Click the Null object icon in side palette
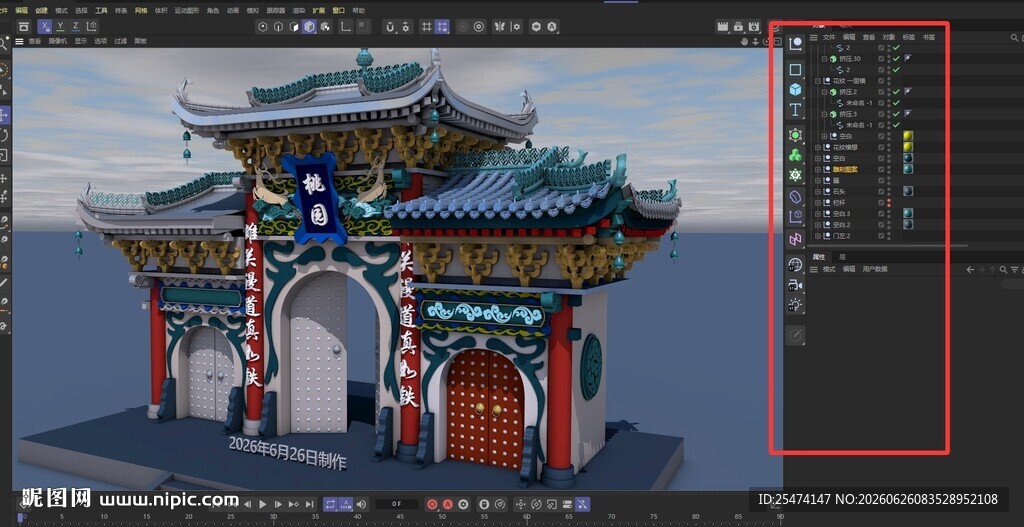The image size is (1024, 527). coord(795,44)
